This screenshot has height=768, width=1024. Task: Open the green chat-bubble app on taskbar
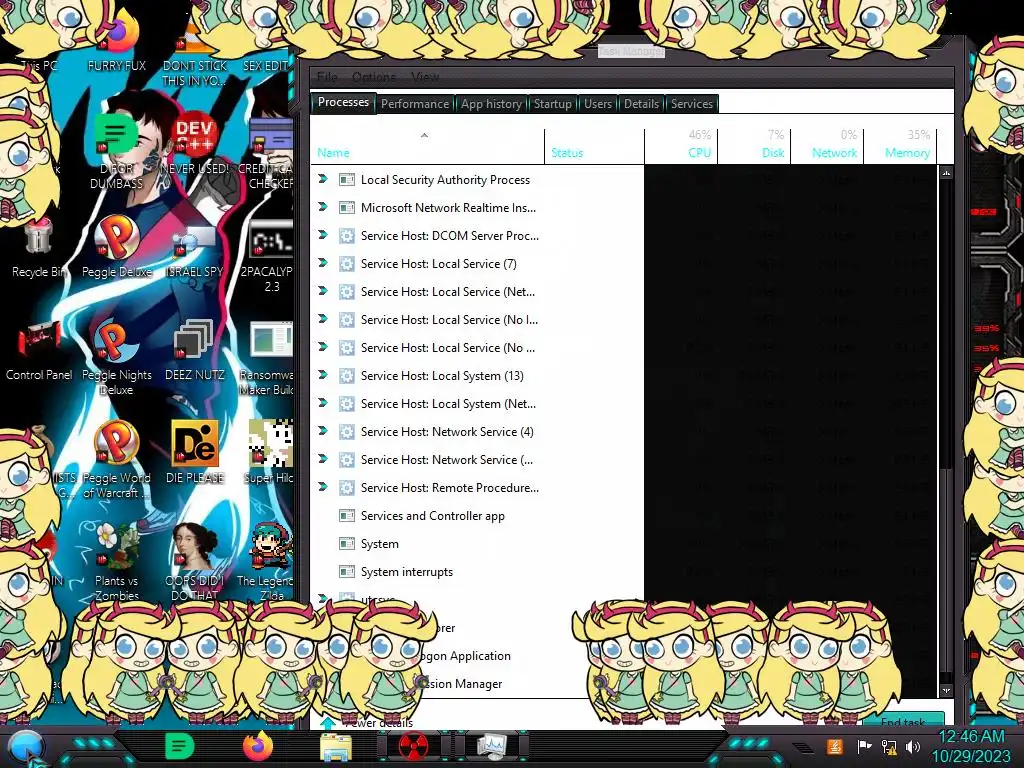pyautogui.click(x=180, y=746)
